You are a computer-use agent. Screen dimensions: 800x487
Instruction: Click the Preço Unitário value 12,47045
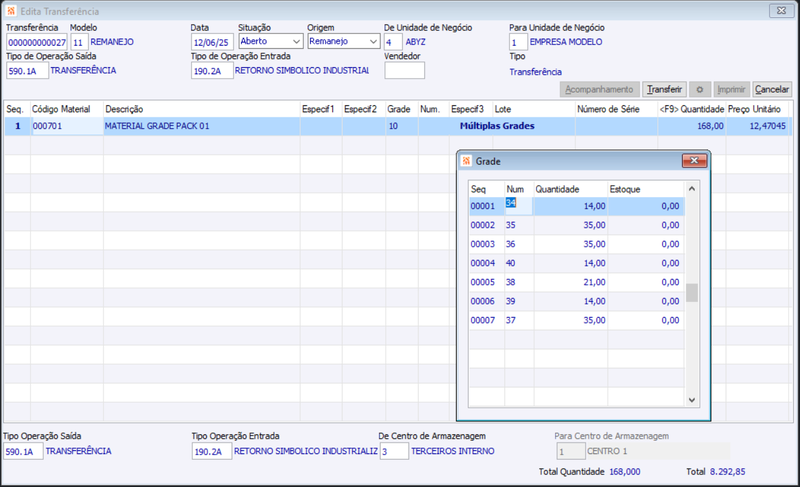click(767, 126)
